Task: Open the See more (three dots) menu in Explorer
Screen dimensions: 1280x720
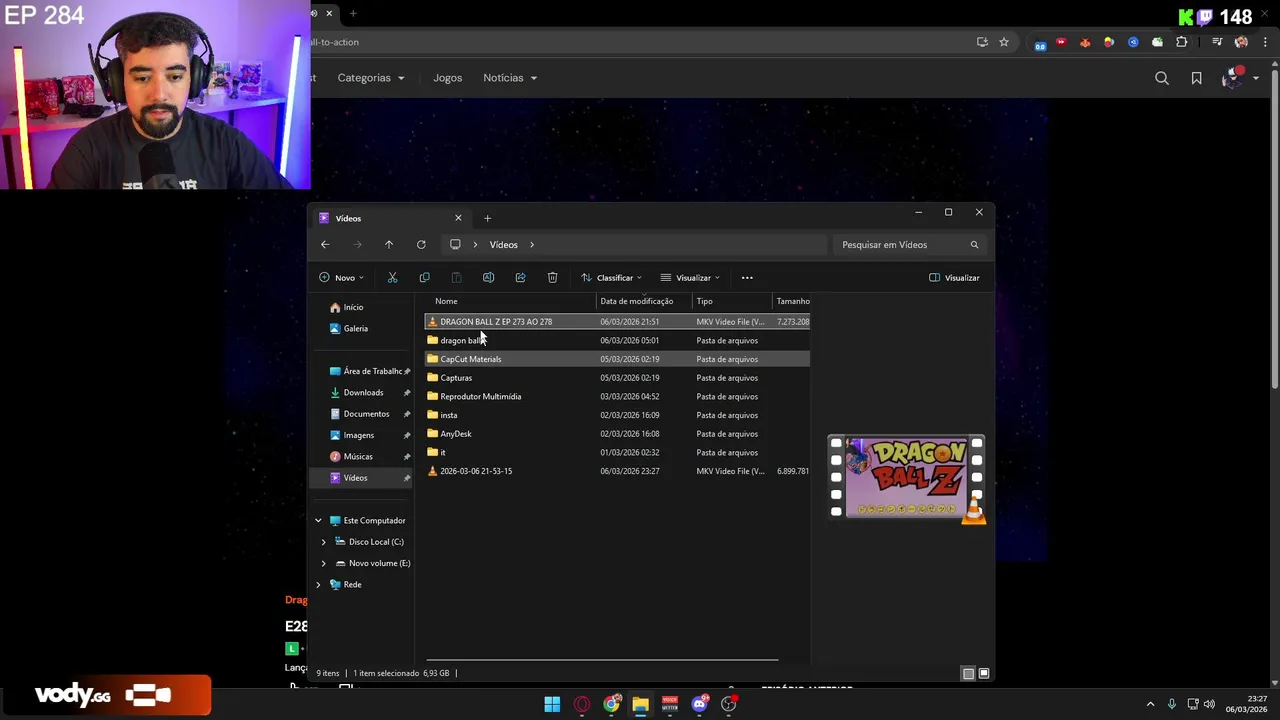Action: point(747,277)
